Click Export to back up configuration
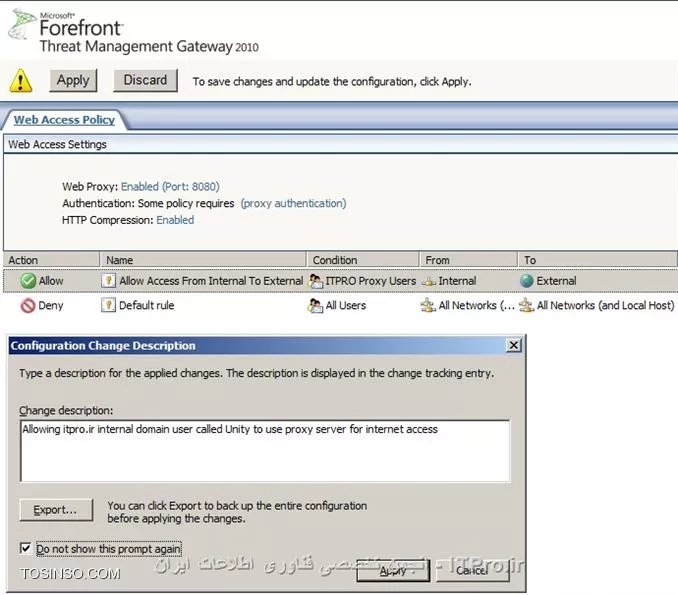This screenshot has height=595, width=678. click(x=56, y=510)
